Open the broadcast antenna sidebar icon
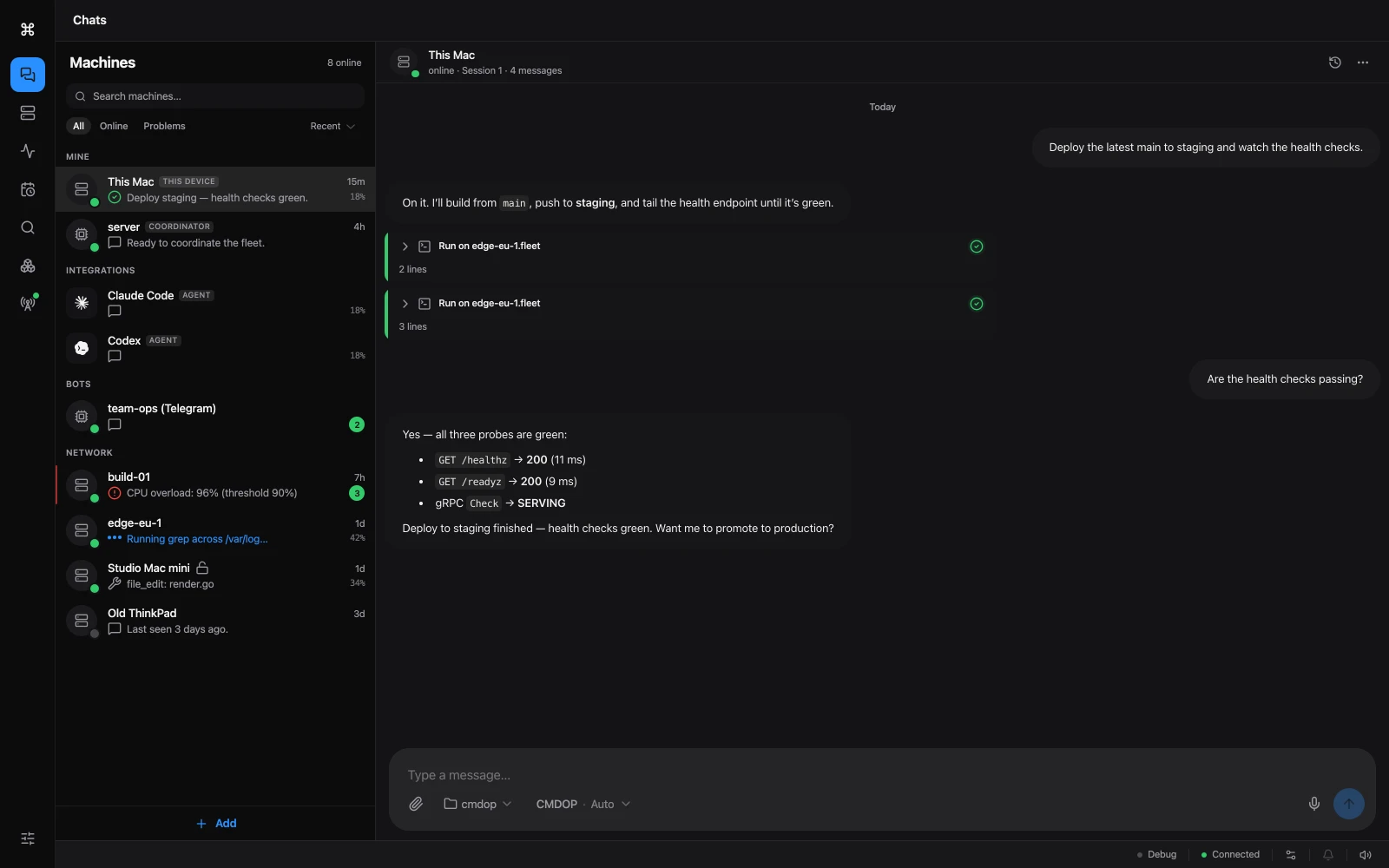The image size is (1389, 868). click(28, 304)
